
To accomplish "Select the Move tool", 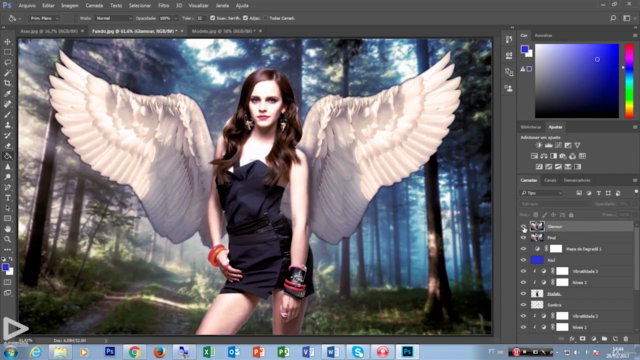I will click(8, 42).
